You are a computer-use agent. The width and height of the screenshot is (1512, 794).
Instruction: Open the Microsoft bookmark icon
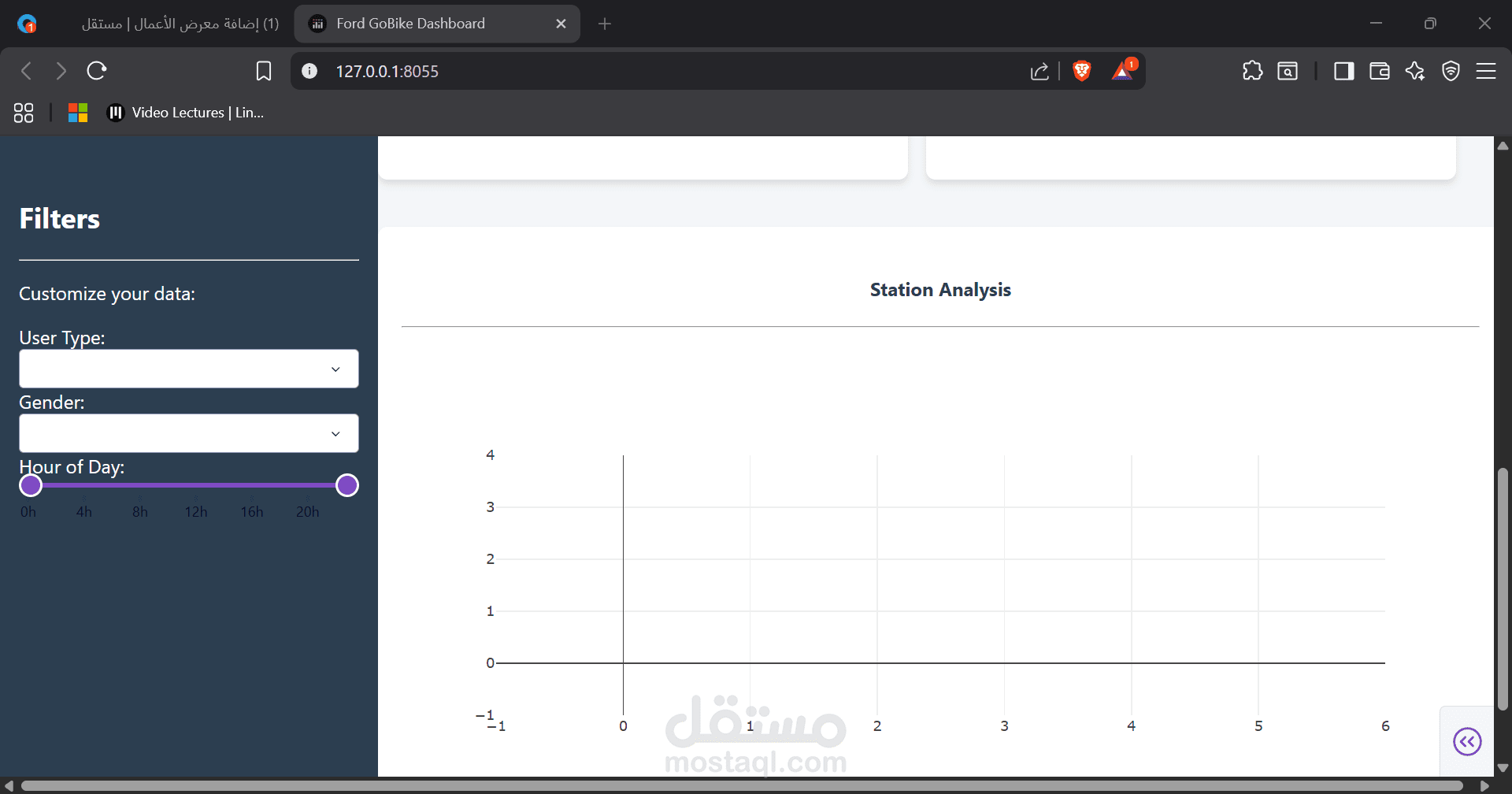coord(78,113)
